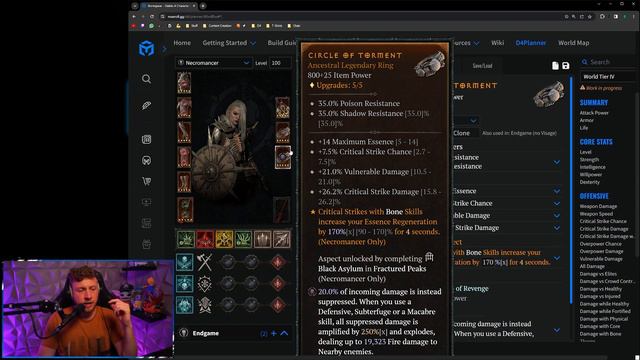Viewport: 640px width, 360px height.
Task: Click the spiked shield mage type icon
Action: click(204, 284)
